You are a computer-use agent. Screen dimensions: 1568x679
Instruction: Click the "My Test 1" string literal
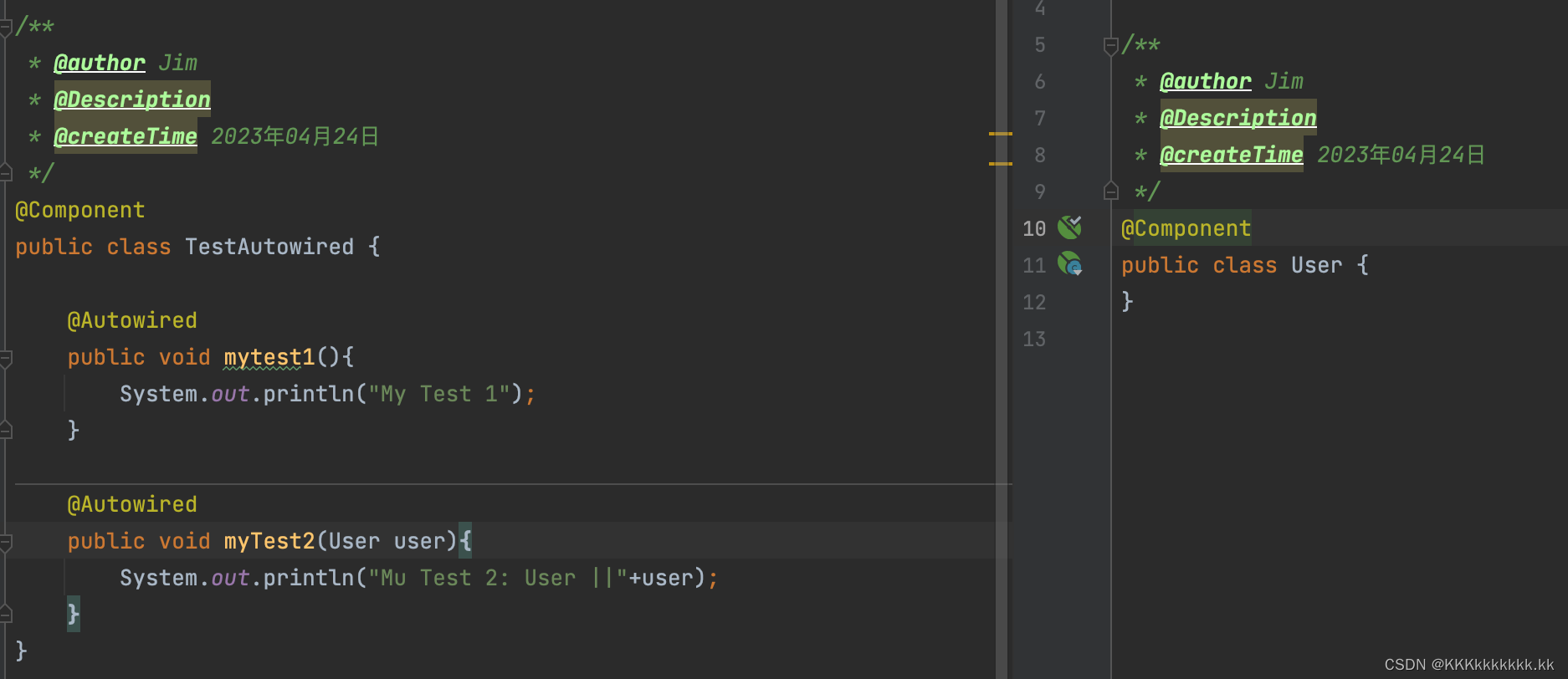point(439,394)
